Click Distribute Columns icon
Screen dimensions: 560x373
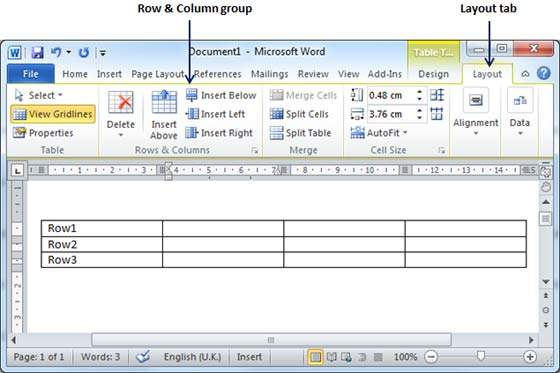[437, 114]
